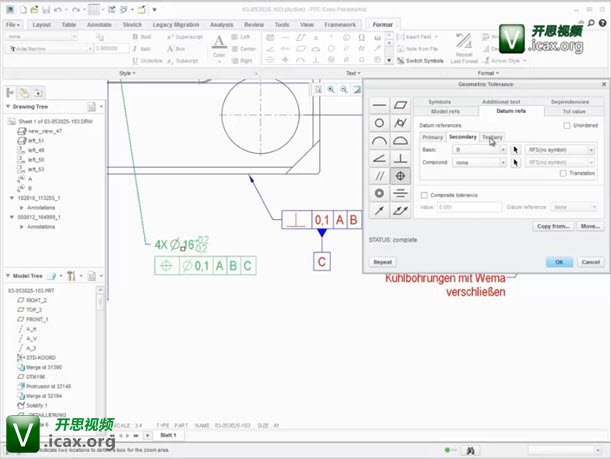Pick the Circularity tolerance symbol
Viewport: 611px width, 459px height.
pyautogui.click(x=379, y=122)
